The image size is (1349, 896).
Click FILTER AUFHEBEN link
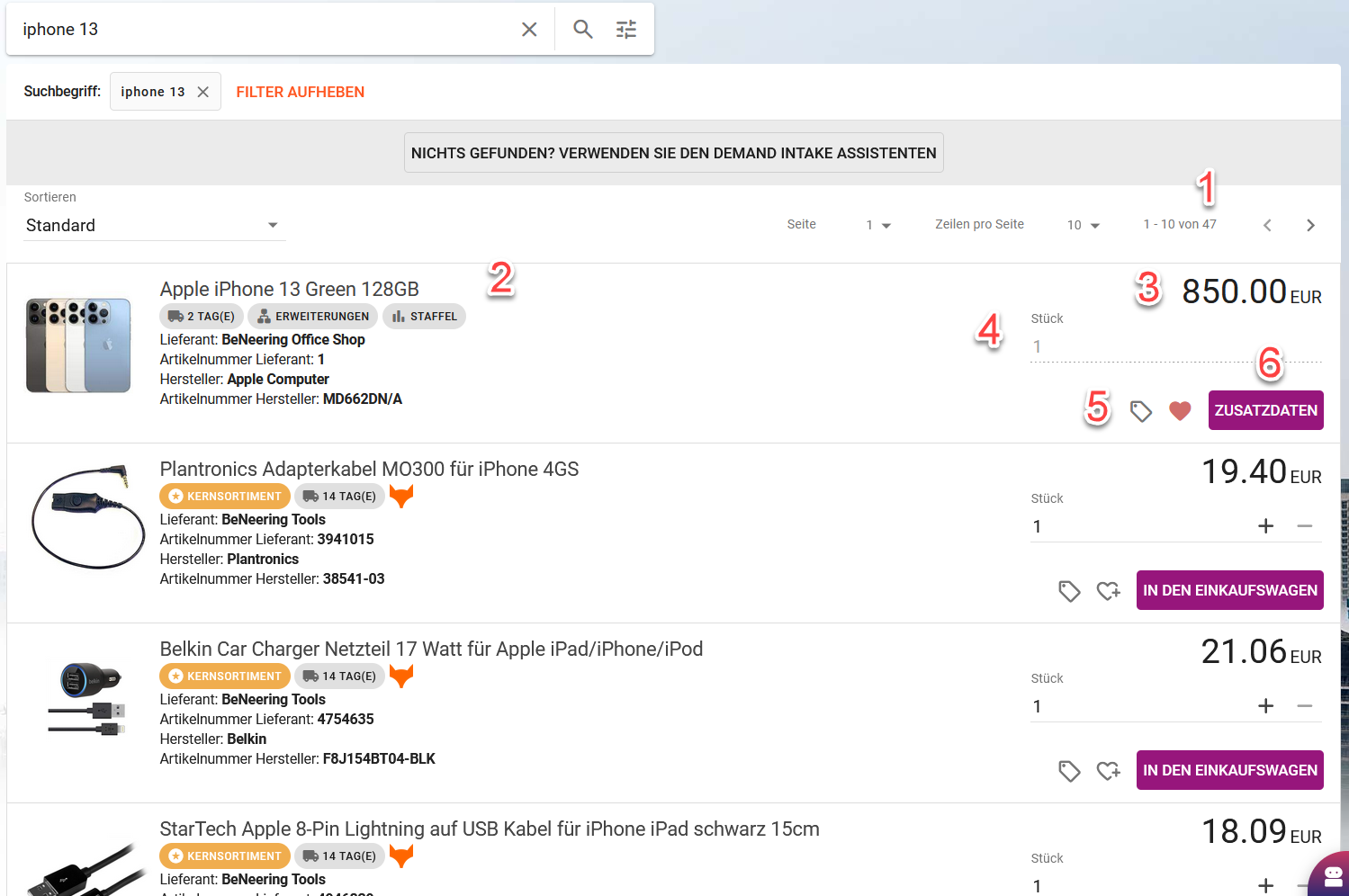tap(300, 92)
